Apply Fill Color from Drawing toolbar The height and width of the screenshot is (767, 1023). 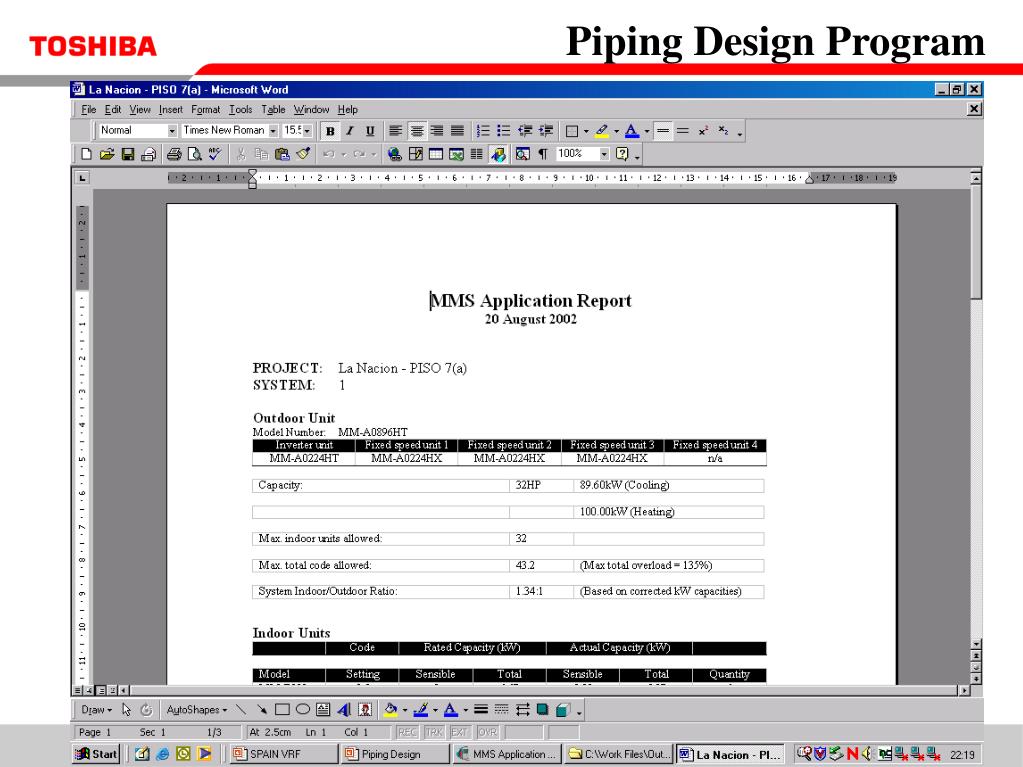pos(391,710)
